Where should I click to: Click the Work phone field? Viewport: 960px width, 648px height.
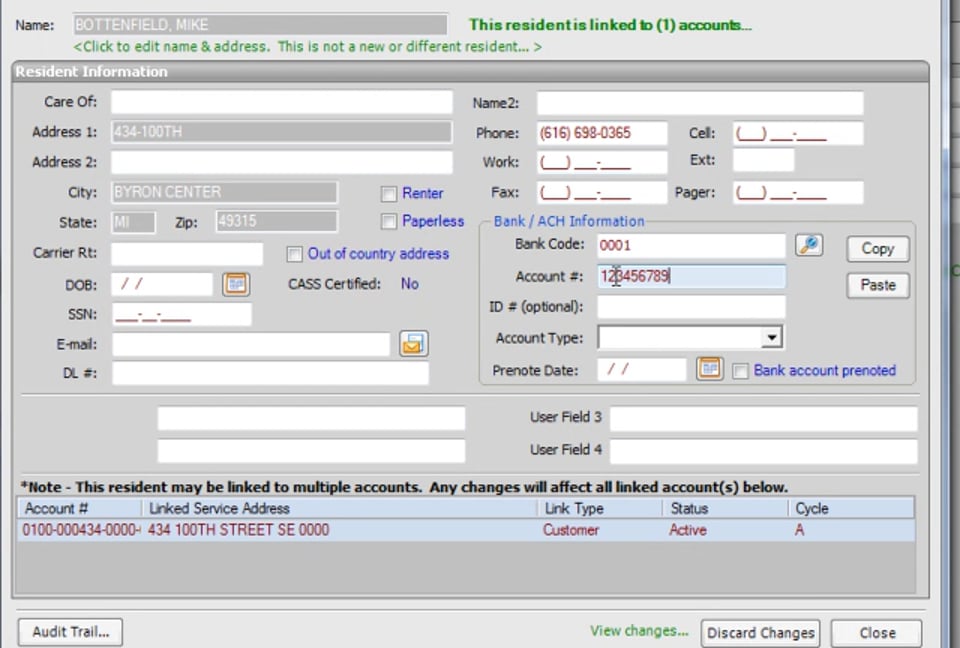pos(602,162)
